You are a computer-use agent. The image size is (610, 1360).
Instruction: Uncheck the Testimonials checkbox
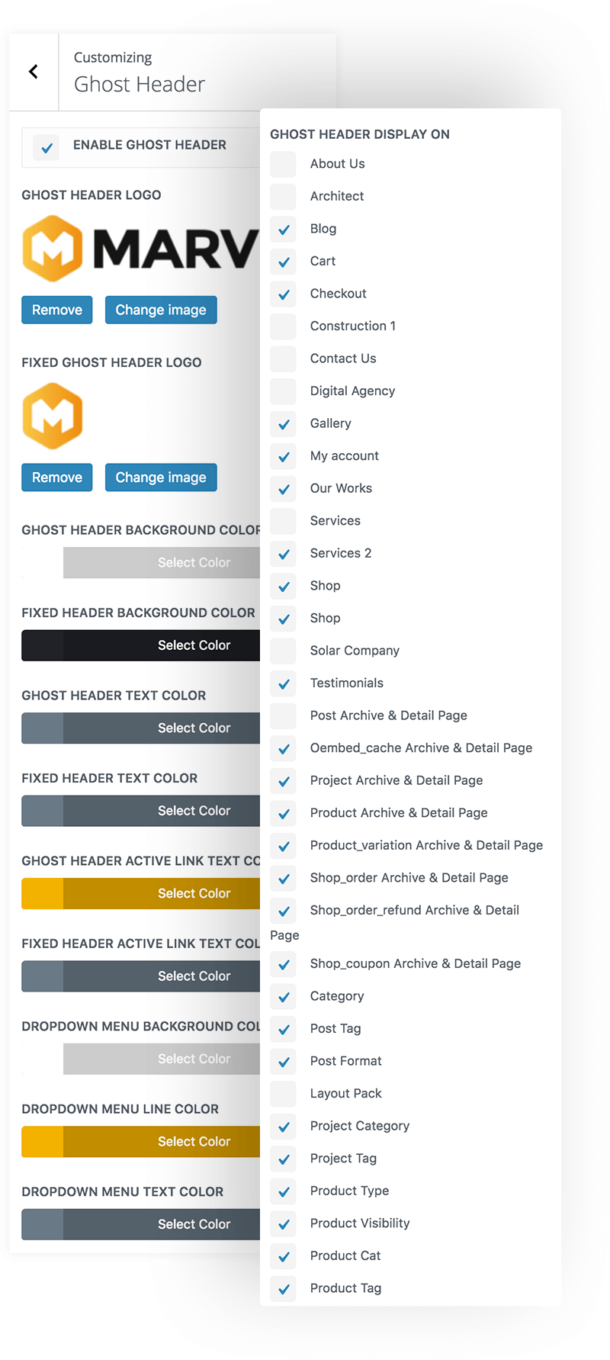[283, 684]
